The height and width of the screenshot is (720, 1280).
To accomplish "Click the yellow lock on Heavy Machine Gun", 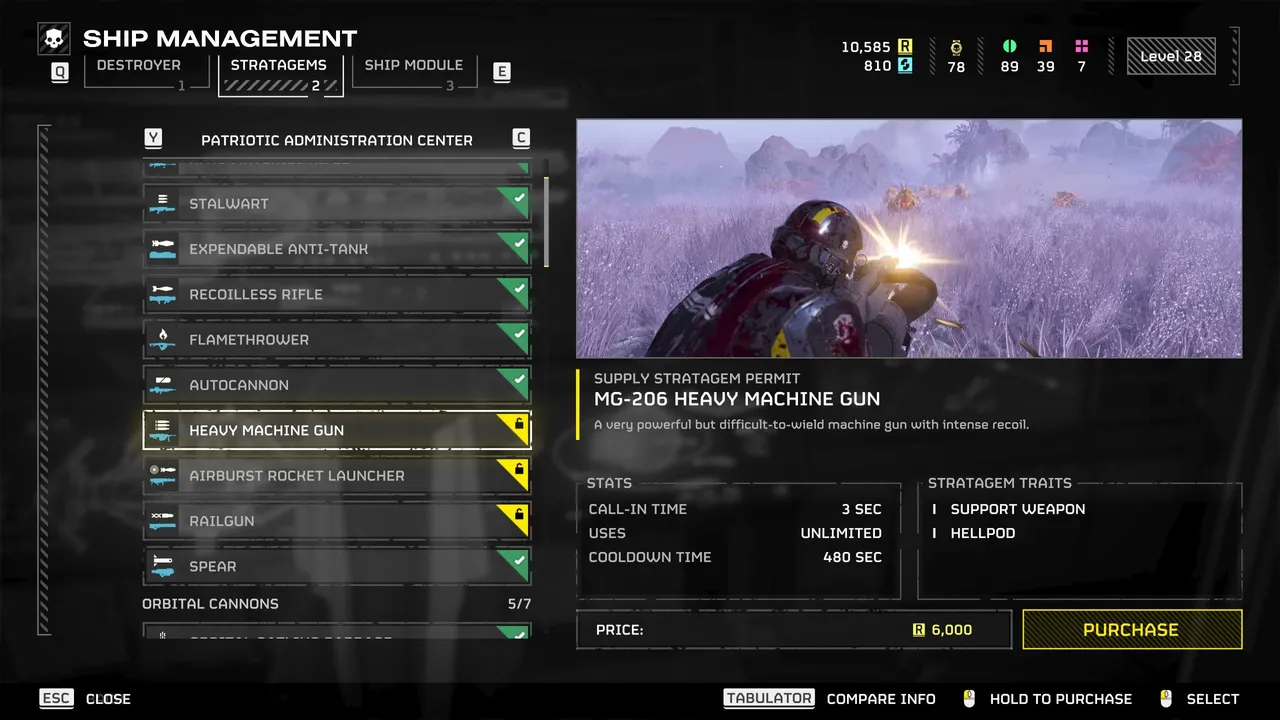I will (518, 425).
